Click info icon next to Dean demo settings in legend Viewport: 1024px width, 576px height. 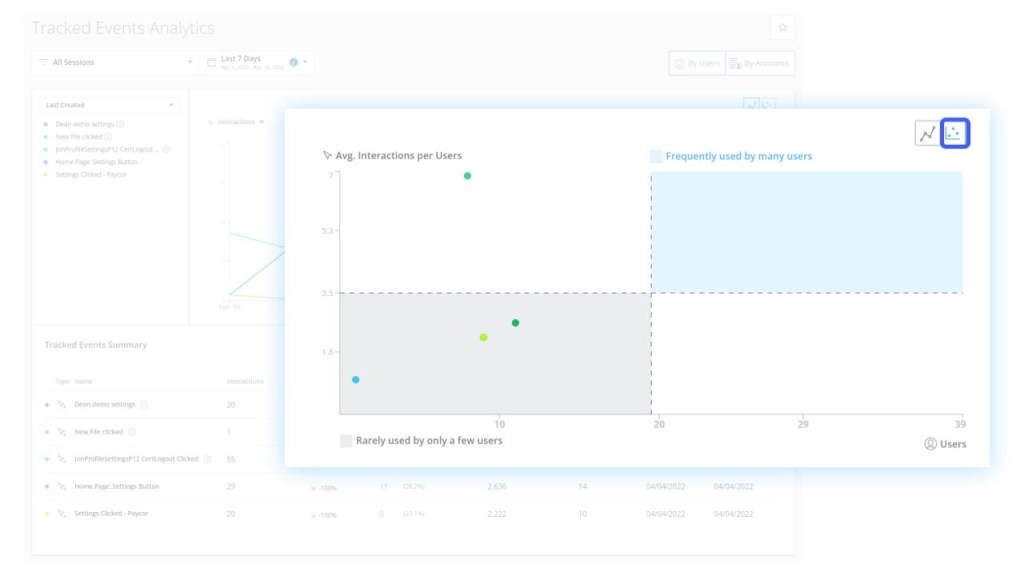(121, 124)
